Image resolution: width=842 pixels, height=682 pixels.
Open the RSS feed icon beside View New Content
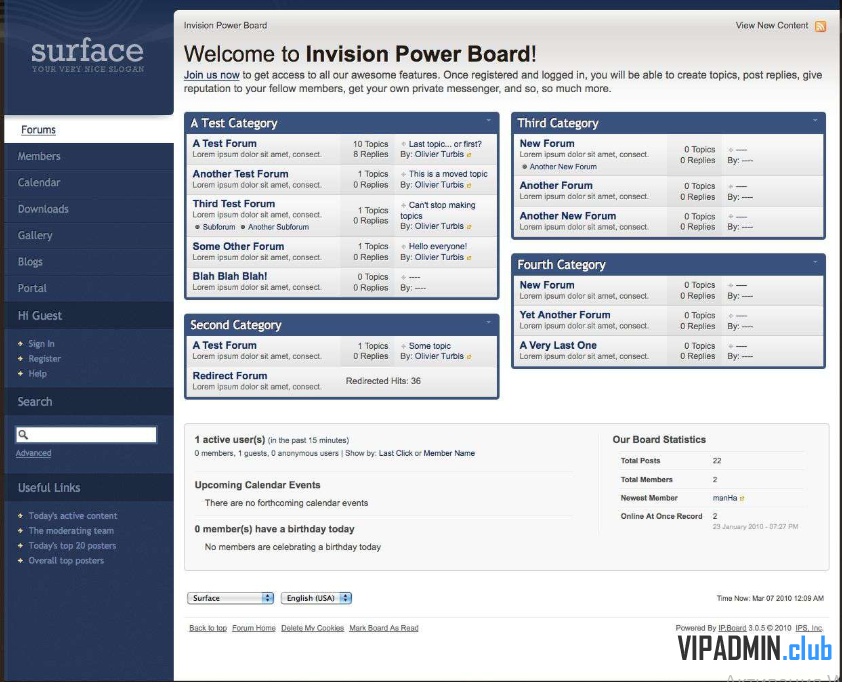click(x=820, y=26)
